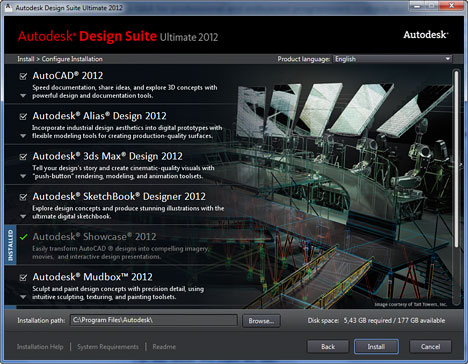Uncheck Autodesk Alias Design 2012 checkbox
The height and width of the screenshot is (364, 468).
pos(23,116)
